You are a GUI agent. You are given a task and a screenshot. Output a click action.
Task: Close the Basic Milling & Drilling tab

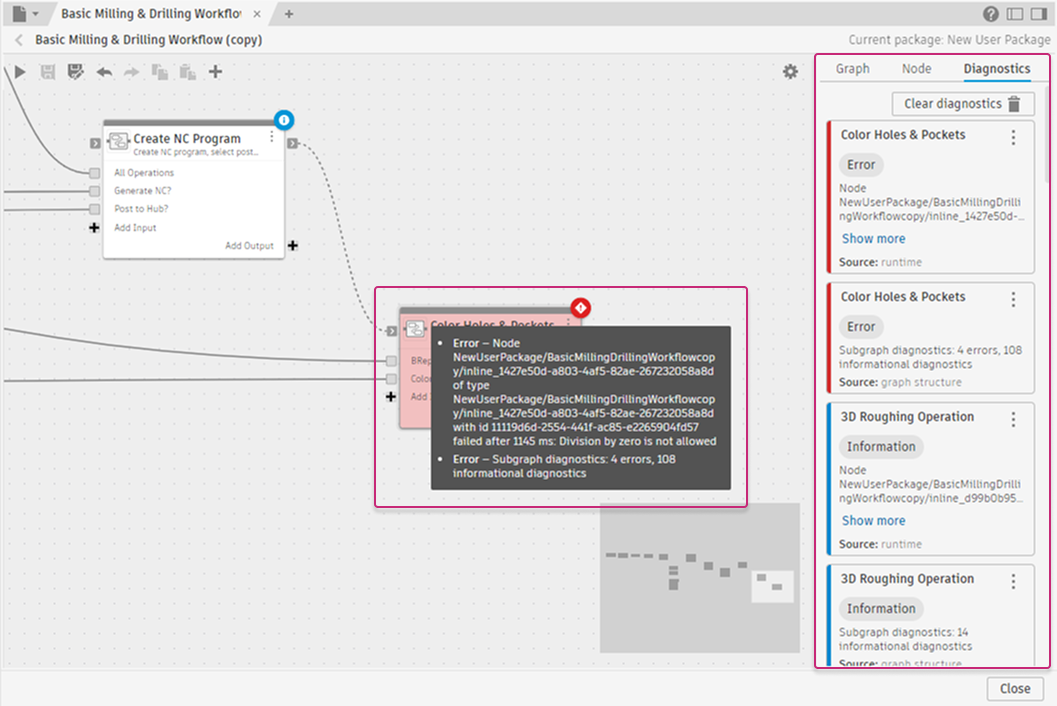258,14
